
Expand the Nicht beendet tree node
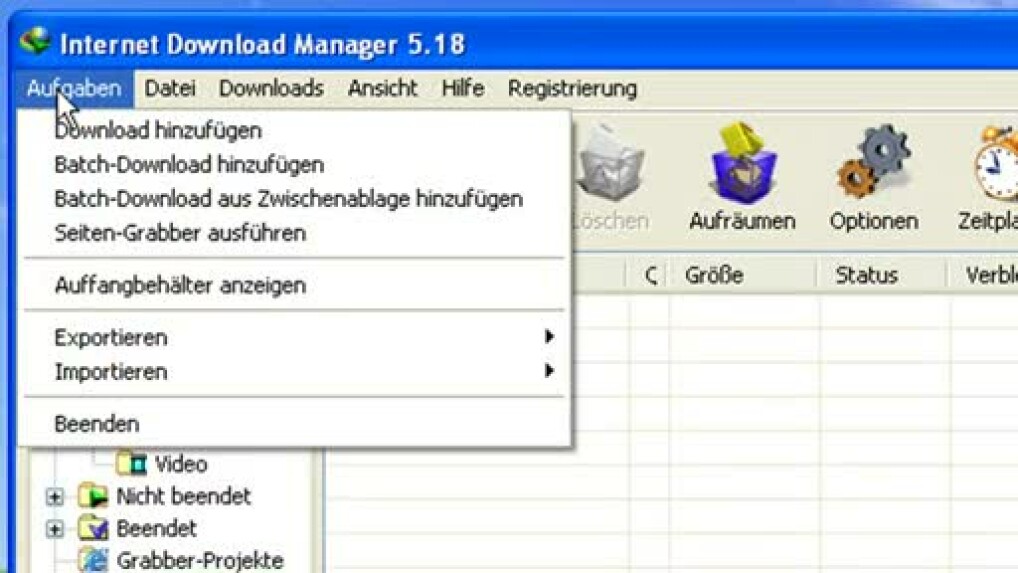pyautogui.click(x=55, y=497)
